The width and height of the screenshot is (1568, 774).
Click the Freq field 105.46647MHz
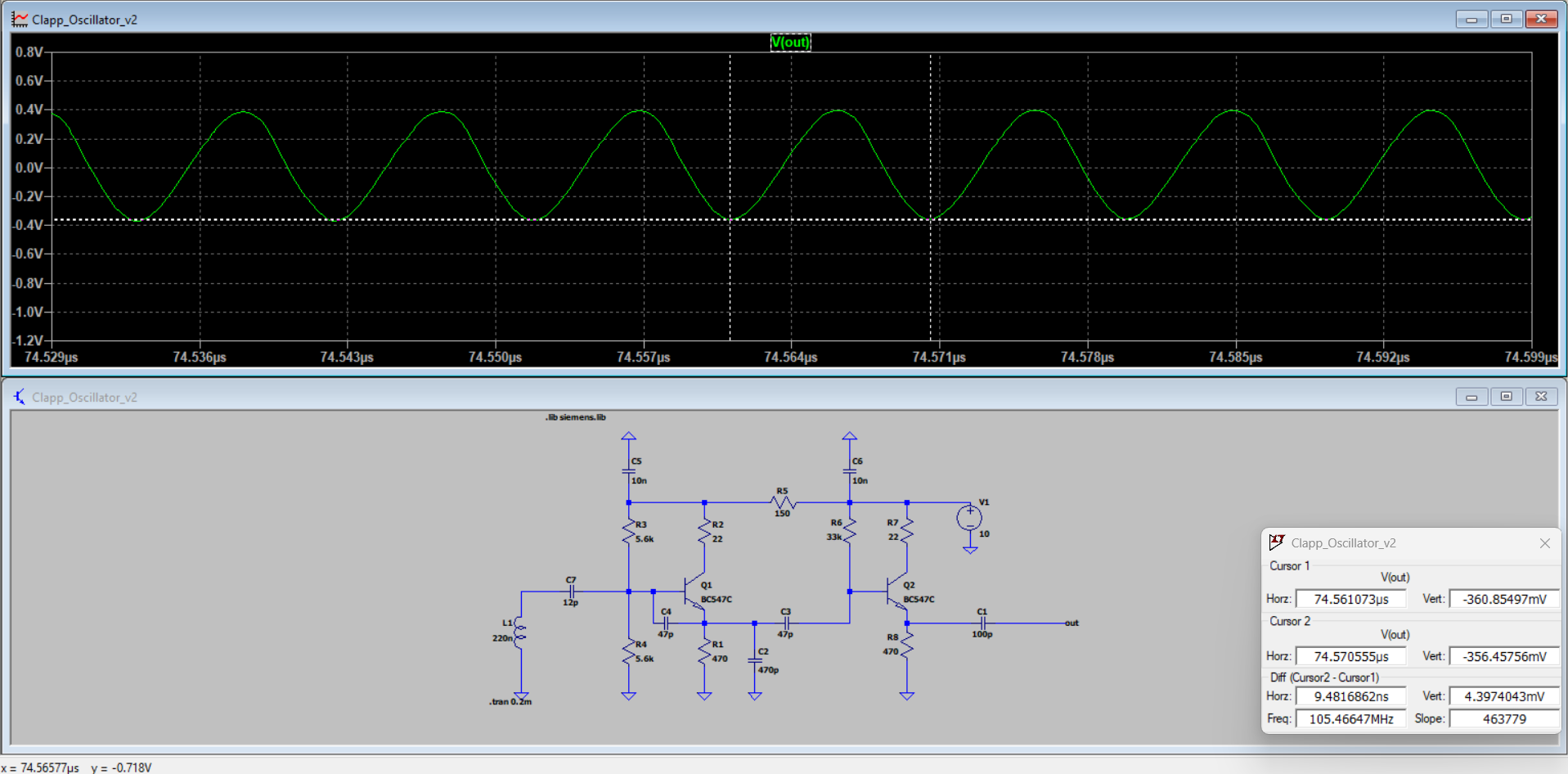point(1350,719)
